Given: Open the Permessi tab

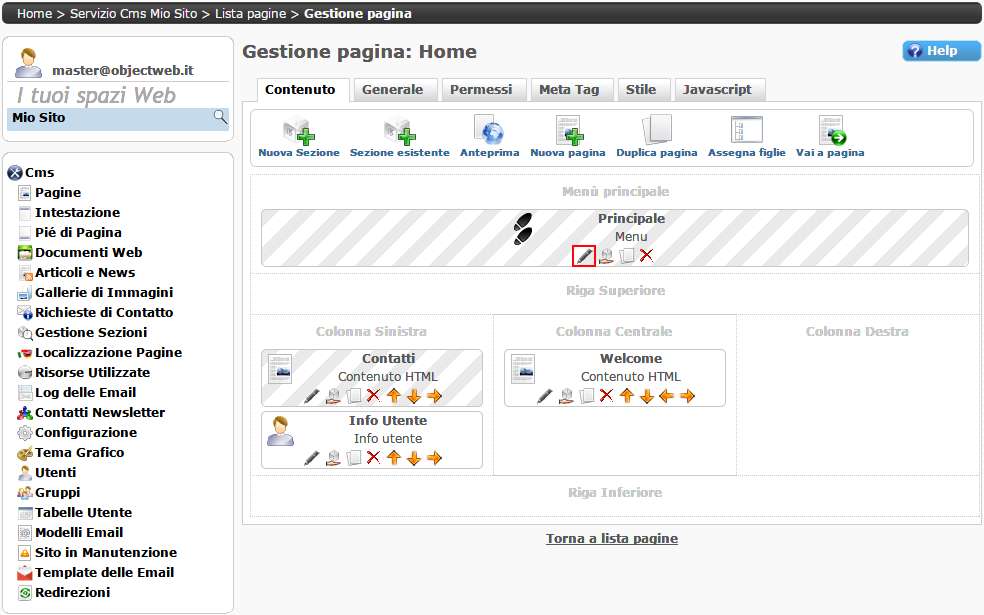Looking at the screenshot, I should pyautogui.click(x=481, y=90).
